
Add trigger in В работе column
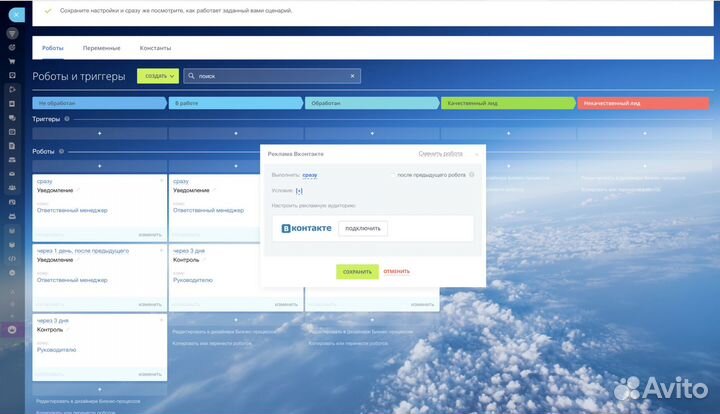click(x=236, y=133)
